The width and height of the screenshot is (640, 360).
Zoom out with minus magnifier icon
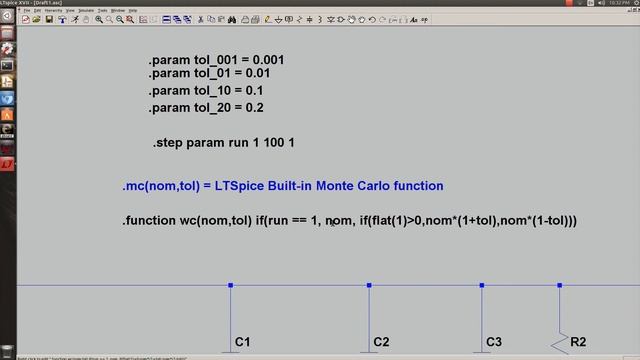120,20
